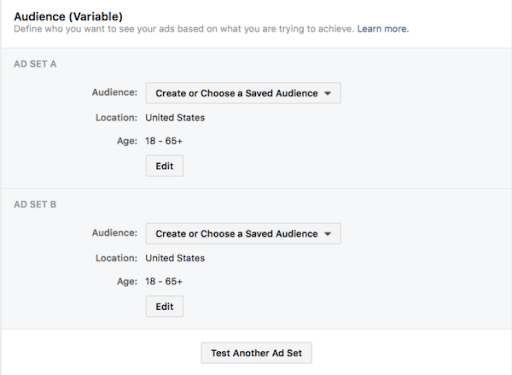Click the Location: label in Ad Set B
Image resolution: width=512 pixels, height=375 pixels.
(116, 258)
